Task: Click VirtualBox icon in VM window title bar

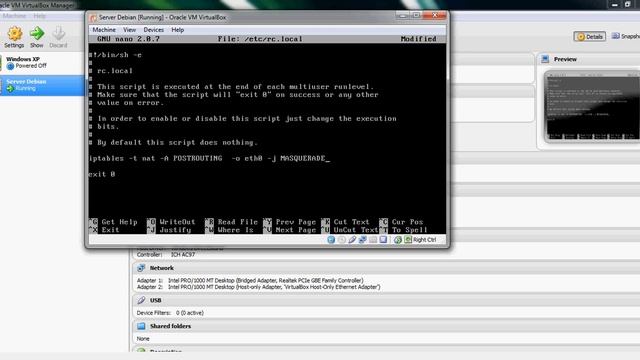Action: click(x=93, y=18)
